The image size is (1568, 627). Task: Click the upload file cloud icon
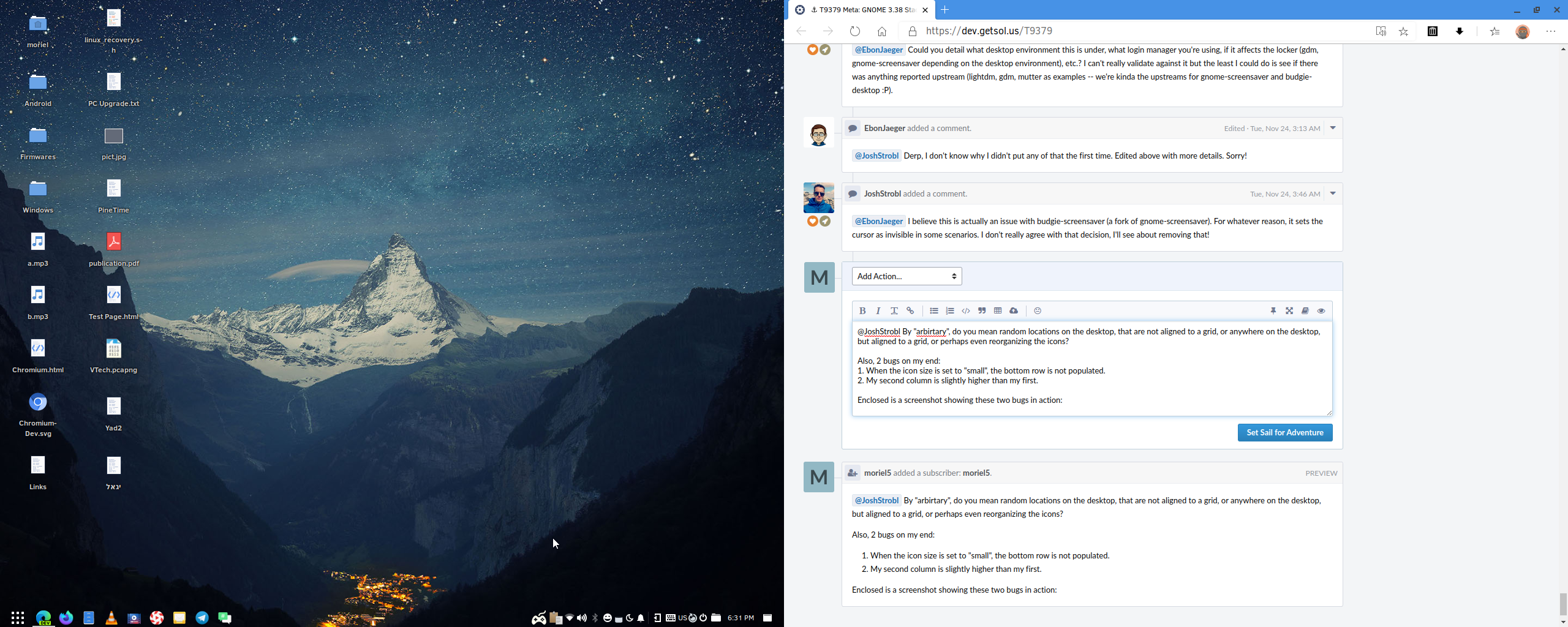[1014, 311]
